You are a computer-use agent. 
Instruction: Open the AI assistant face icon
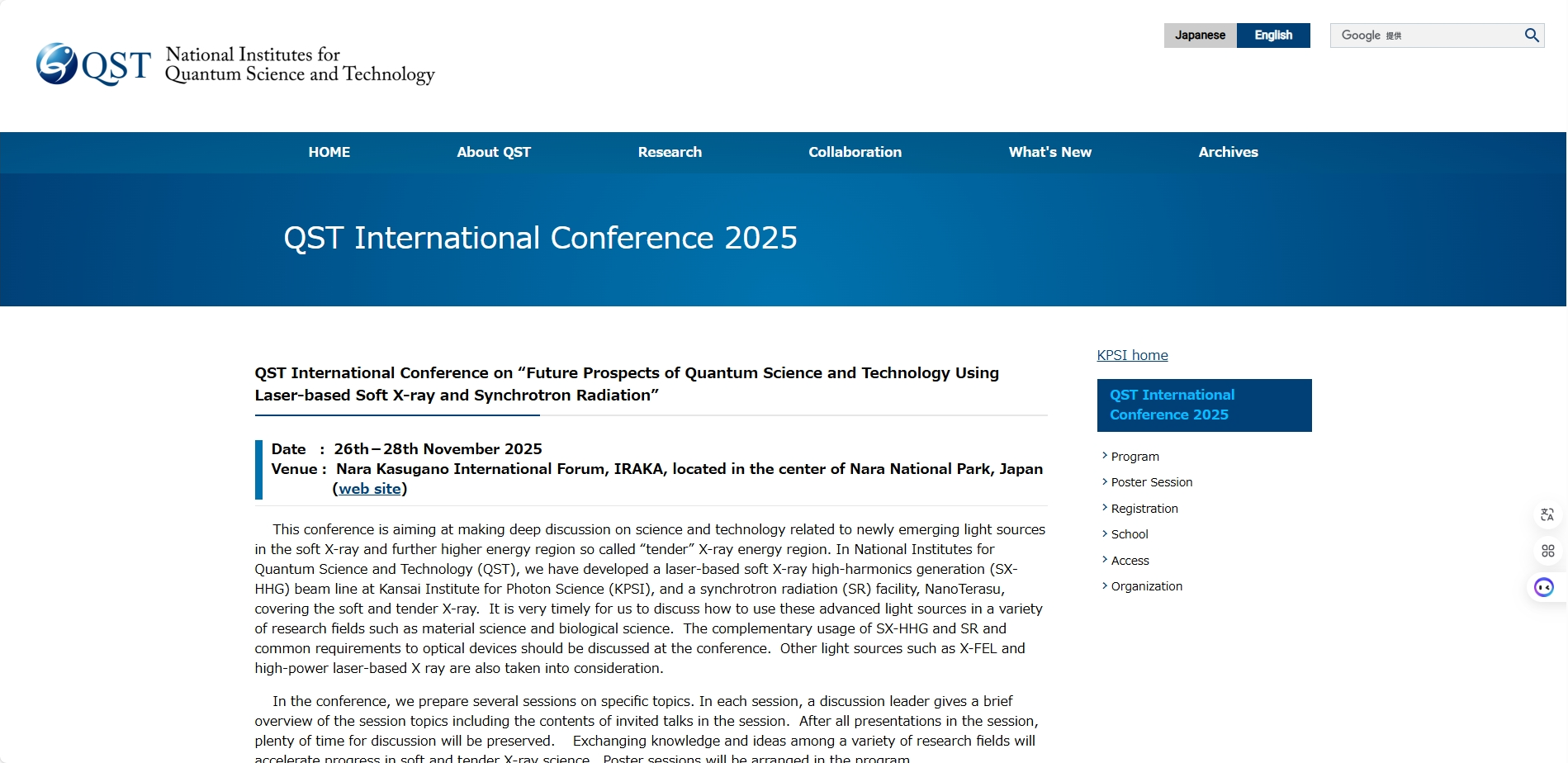coord(1543,587)
